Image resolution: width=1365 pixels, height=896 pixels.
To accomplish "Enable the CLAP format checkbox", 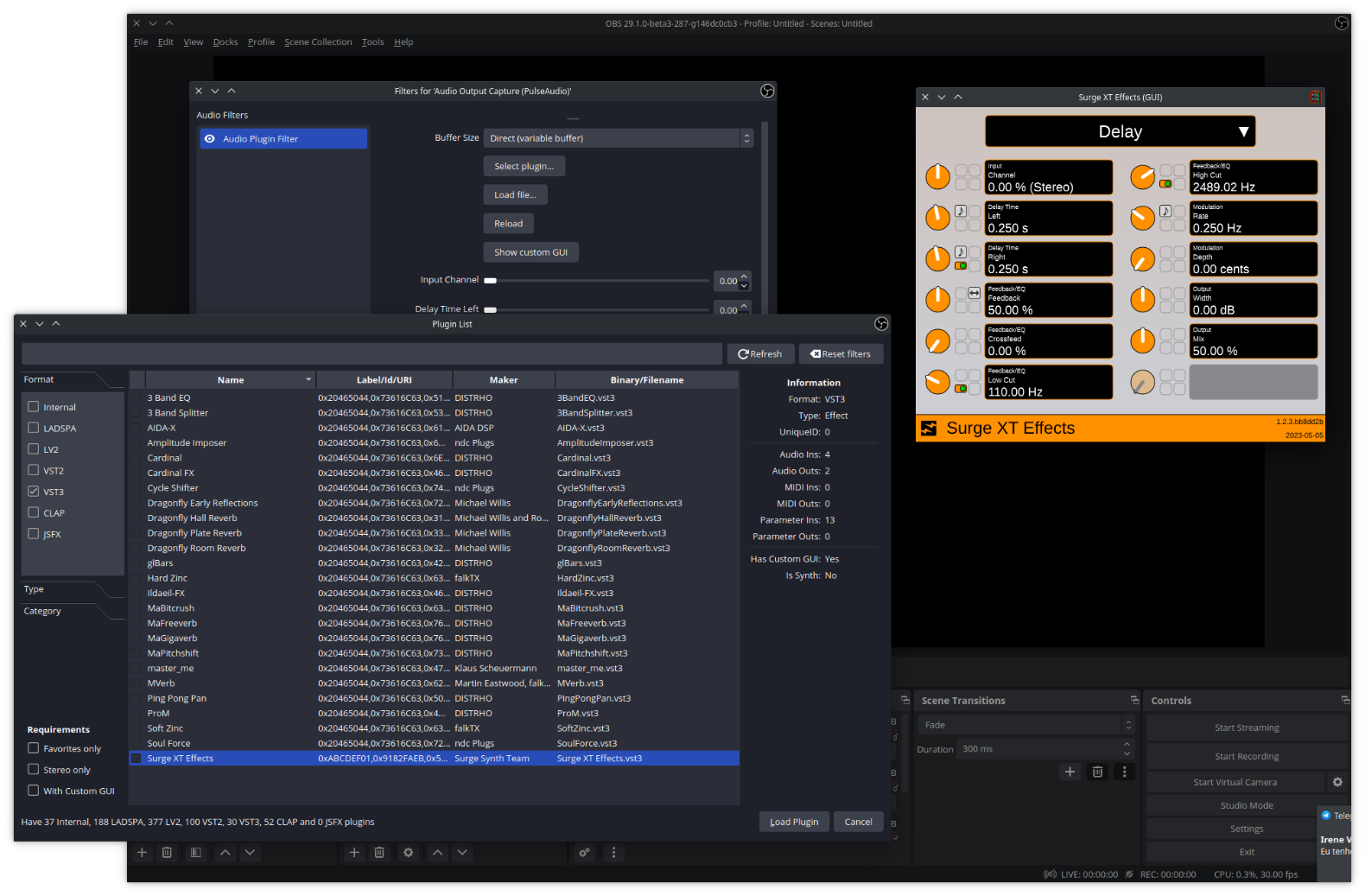I will [x=34, y=512].
